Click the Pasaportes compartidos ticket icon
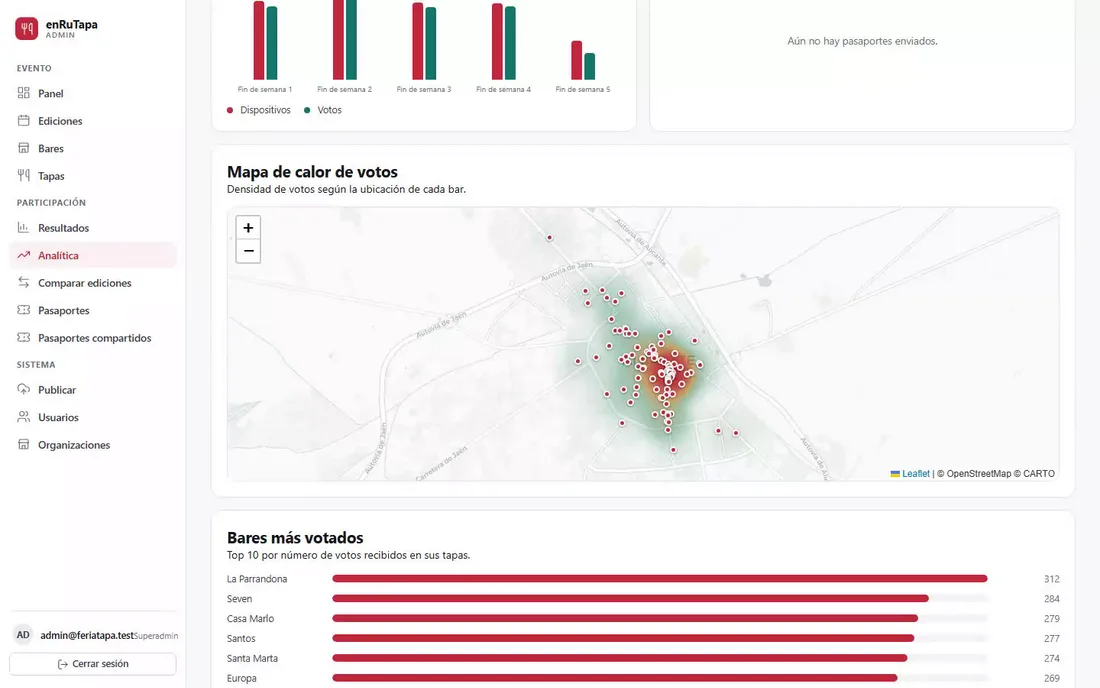 [x=24, y=337]
